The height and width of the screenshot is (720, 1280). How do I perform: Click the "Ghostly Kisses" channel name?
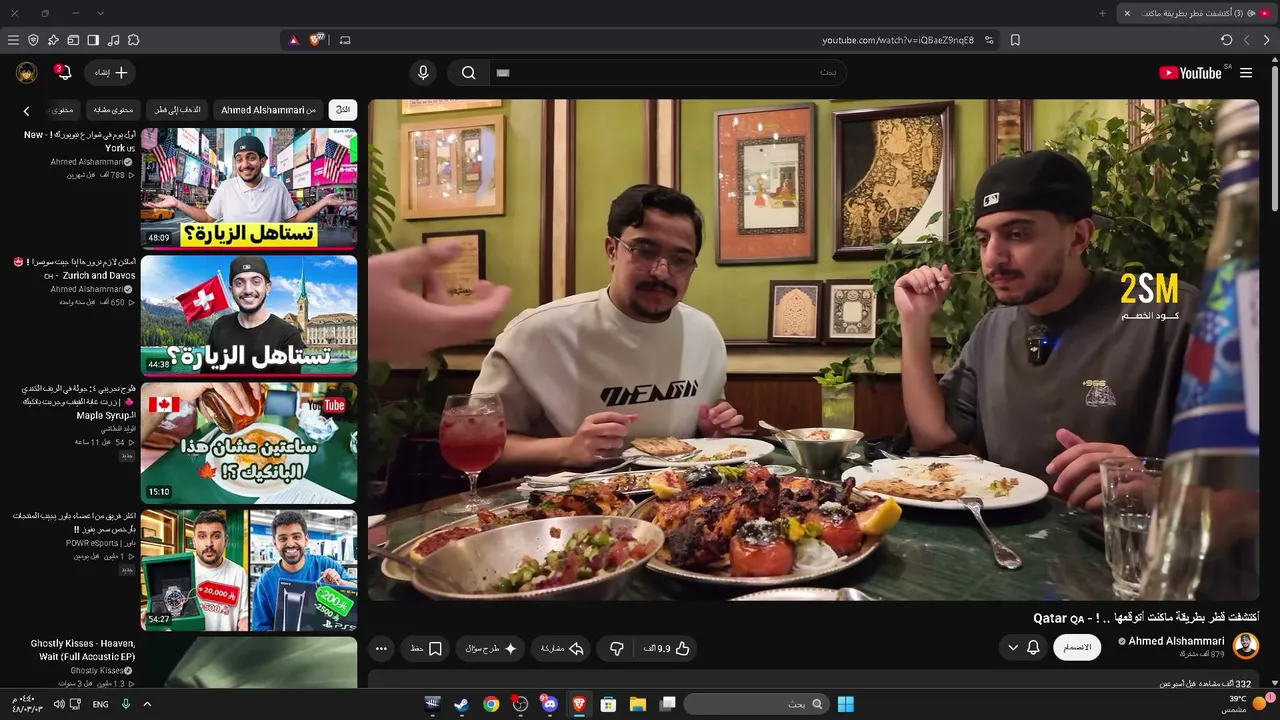[96, 671]
